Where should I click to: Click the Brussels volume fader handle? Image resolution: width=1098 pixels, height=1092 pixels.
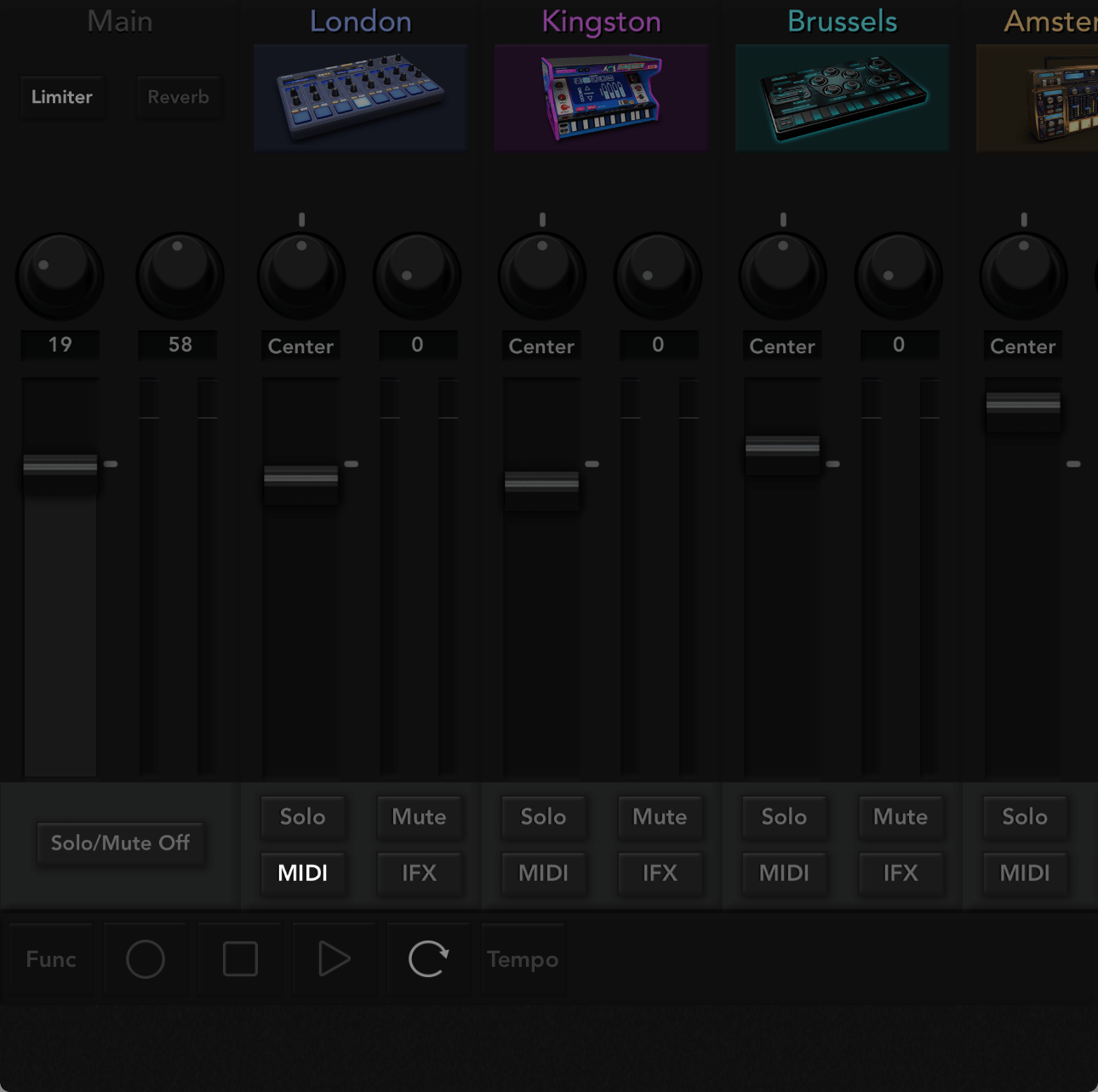point(782,446)
